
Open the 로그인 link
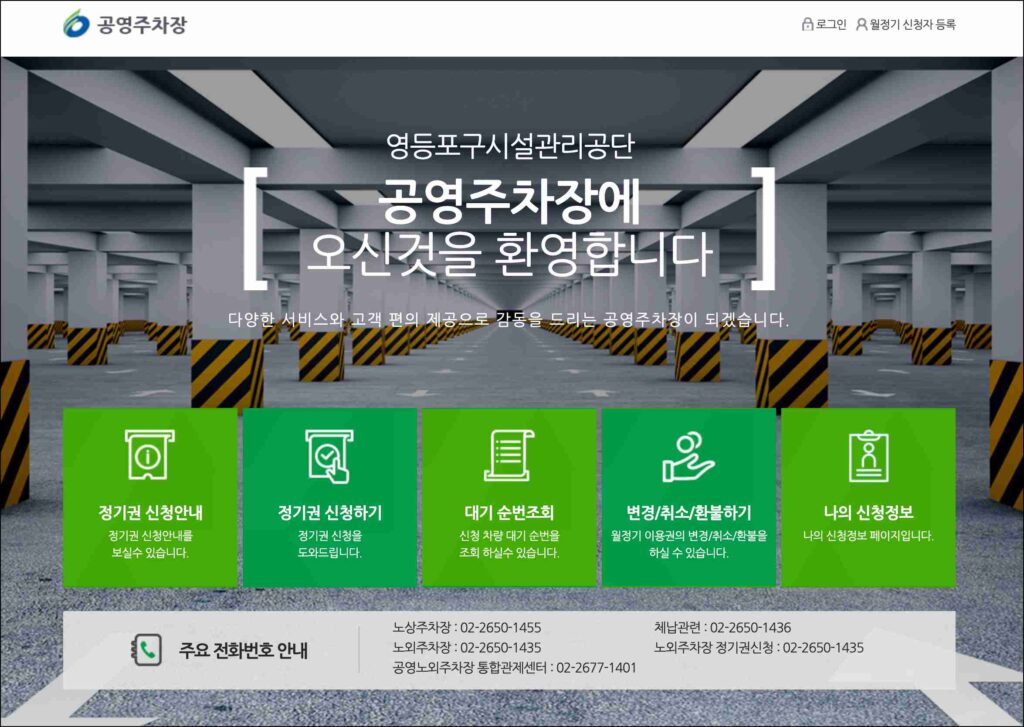(x=831, y=24)
